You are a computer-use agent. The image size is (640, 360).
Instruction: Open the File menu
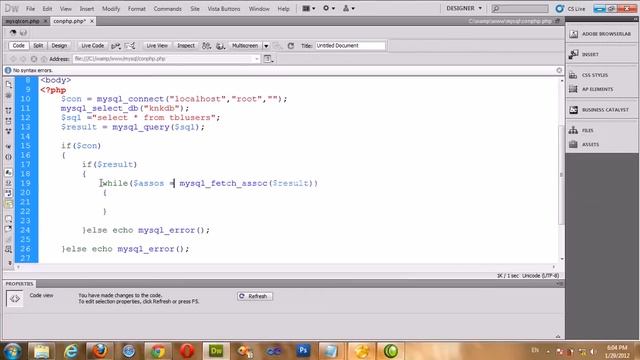click(30, 9)
